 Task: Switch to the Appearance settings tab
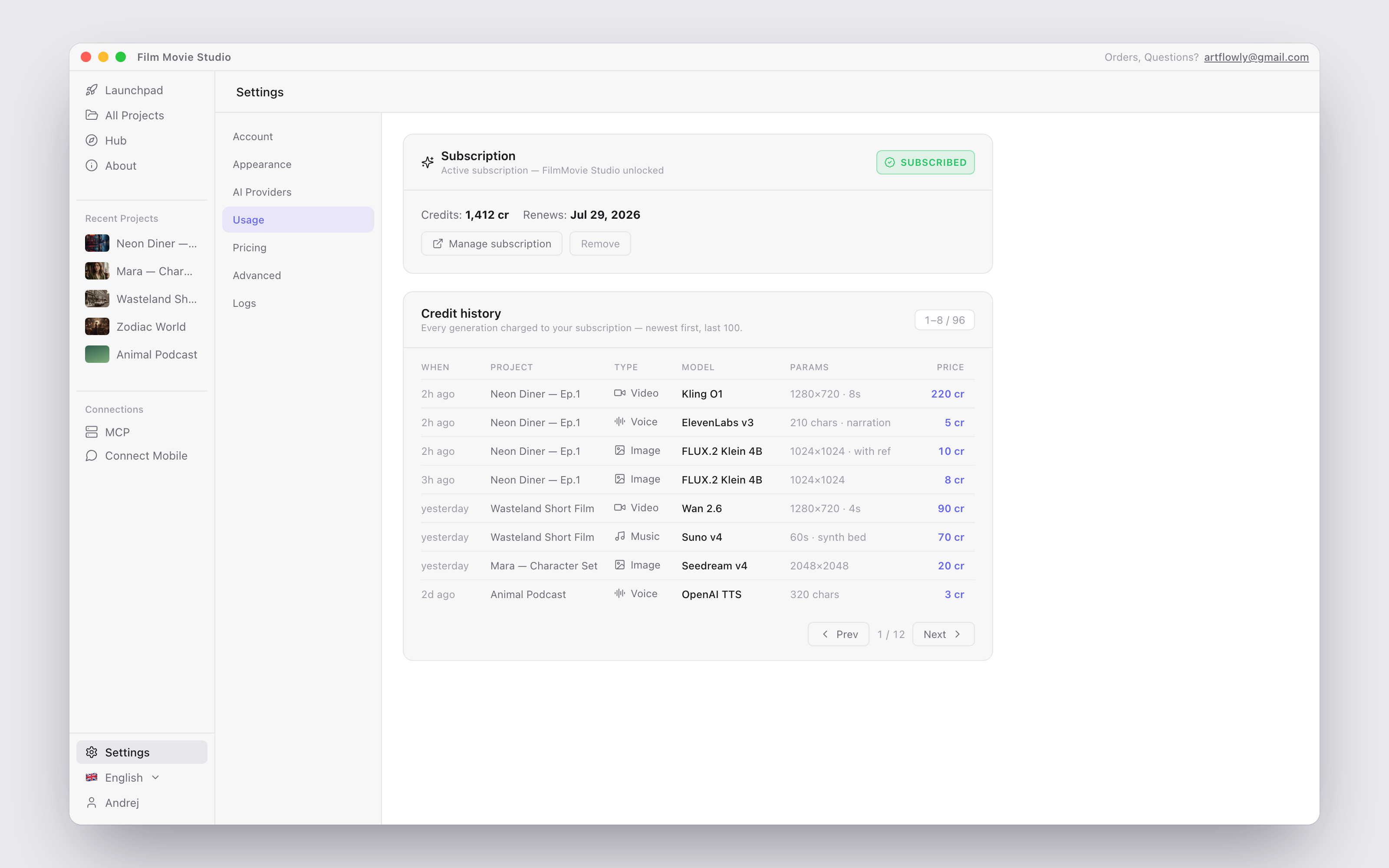point(298,164)
